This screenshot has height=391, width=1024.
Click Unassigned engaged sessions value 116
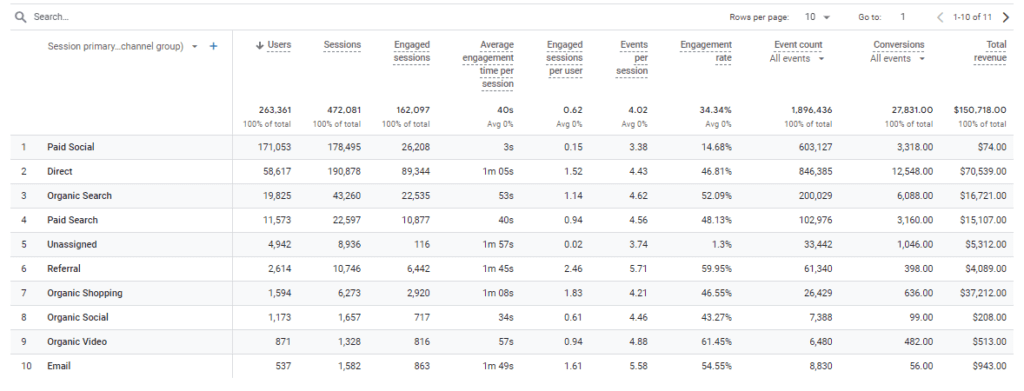pyautogui.click(x=422, y=245)
